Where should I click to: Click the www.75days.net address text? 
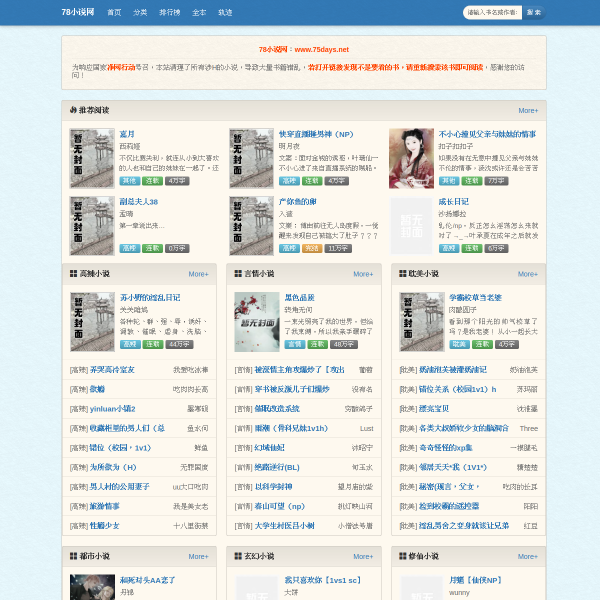pyautogui.click(x=321, y=50)
